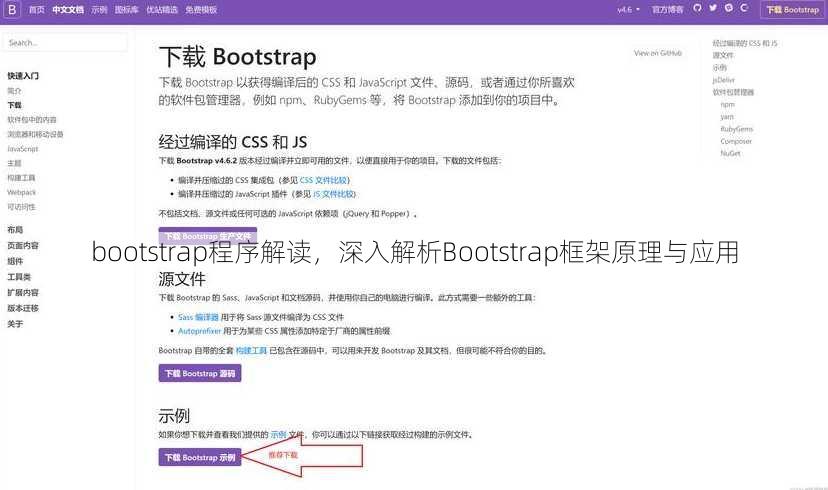Screen dimensions: 828x490
Task: Open 软件包中的内容 sidebar item
Action: coord(32,120)
